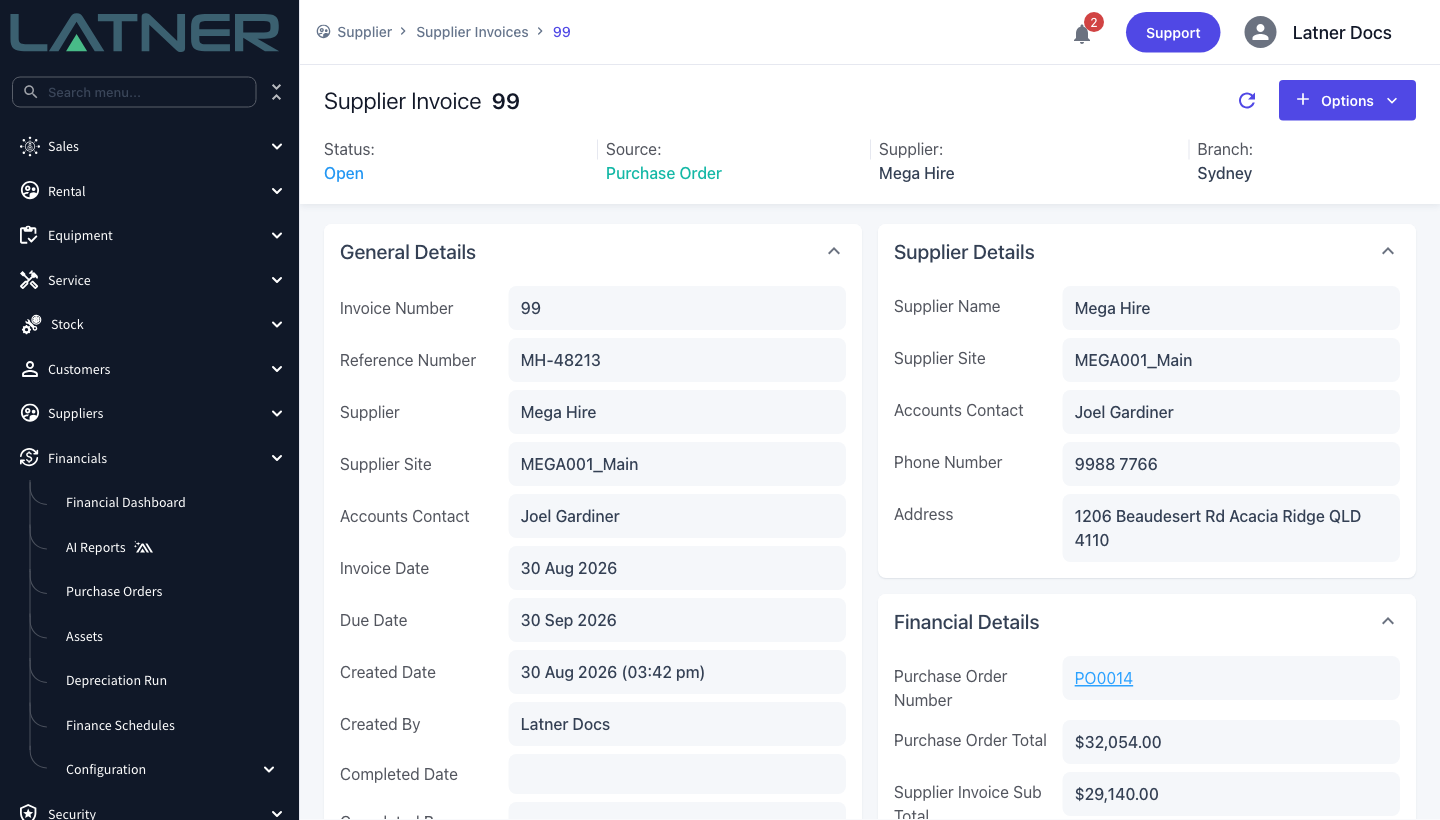Click the Support button
The height and width of the screenshot is (820, 1440).
(1173, 32)
